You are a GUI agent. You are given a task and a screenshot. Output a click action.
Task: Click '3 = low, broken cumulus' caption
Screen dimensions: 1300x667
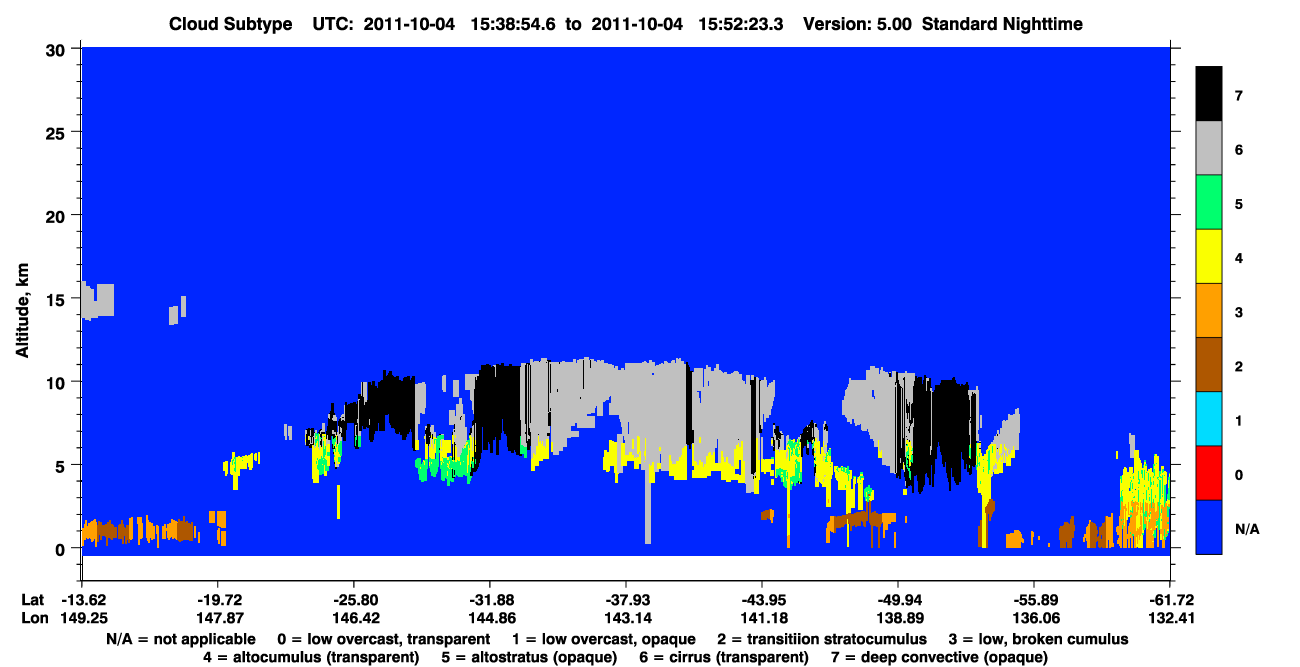(x=1038, y=639)
